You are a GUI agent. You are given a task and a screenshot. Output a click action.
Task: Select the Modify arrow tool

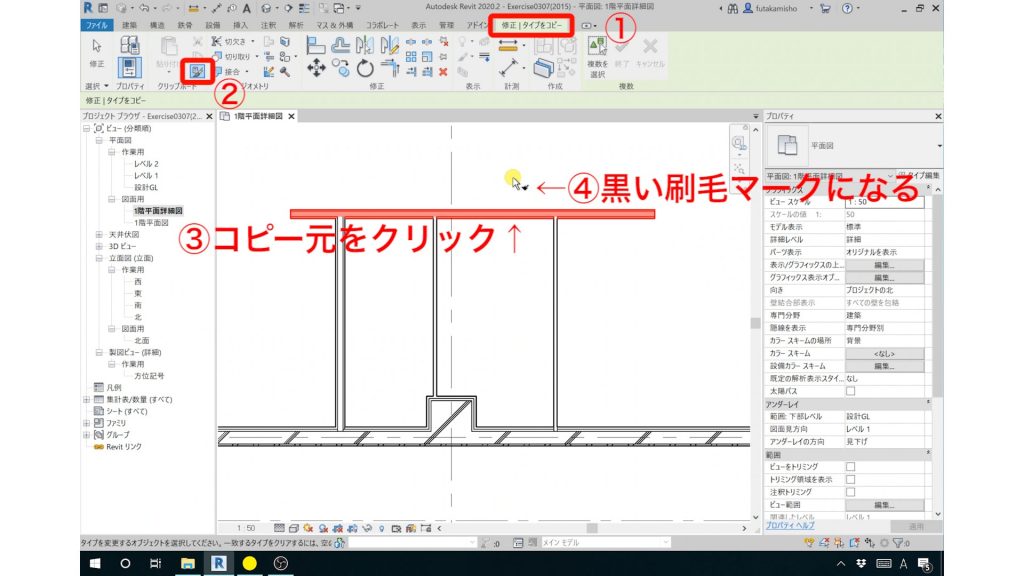click(96, 46)
